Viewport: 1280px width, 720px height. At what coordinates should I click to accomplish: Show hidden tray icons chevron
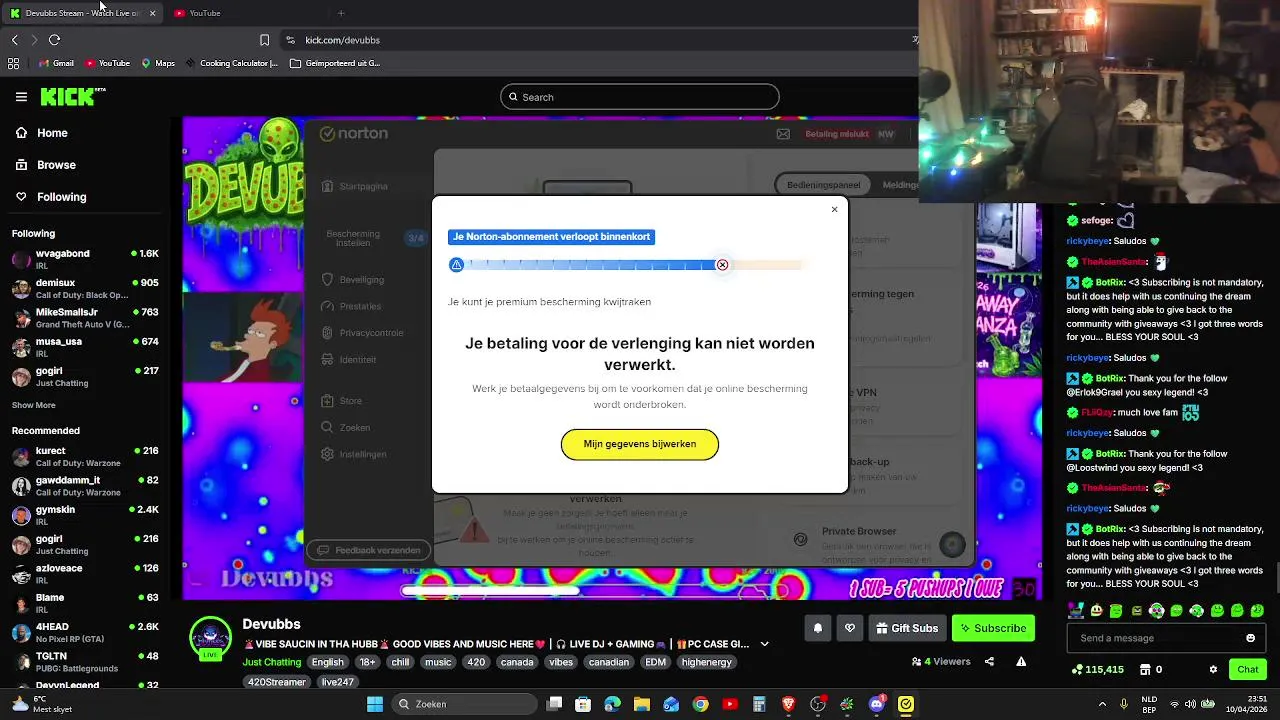(1102, 704)
